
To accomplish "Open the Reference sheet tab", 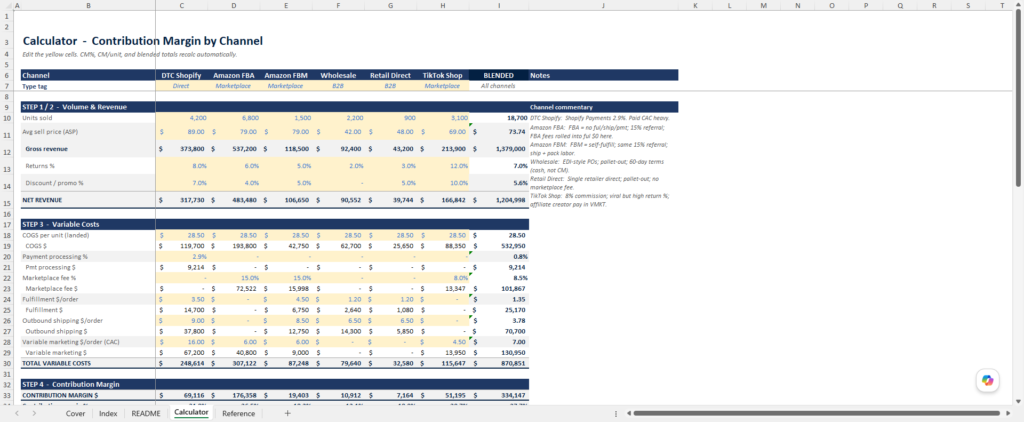I will click(238, 414).
